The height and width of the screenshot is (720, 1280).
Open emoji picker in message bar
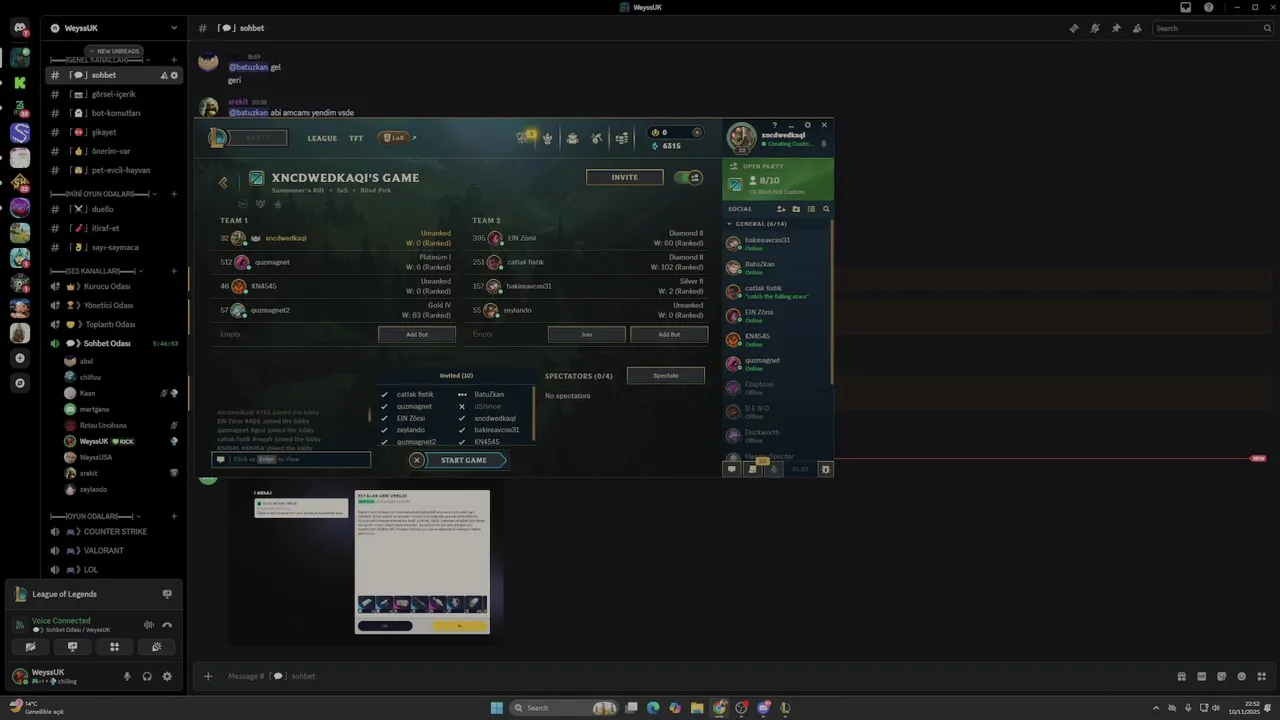point(1242,676)
